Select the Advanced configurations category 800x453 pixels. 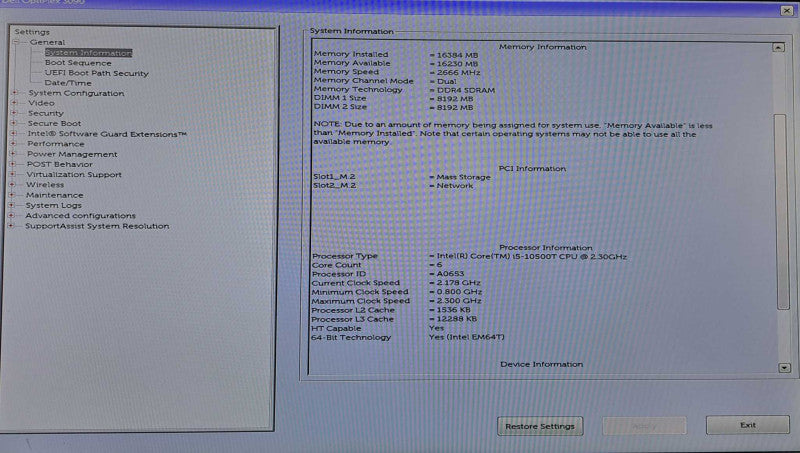coord(81,215)
